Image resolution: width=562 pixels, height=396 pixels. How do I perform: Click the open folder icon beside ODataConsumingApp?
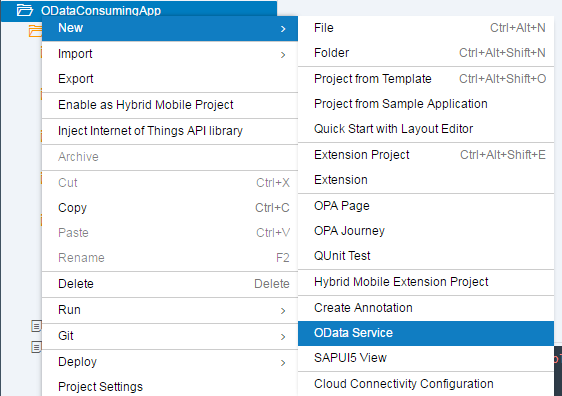(25, 10)
